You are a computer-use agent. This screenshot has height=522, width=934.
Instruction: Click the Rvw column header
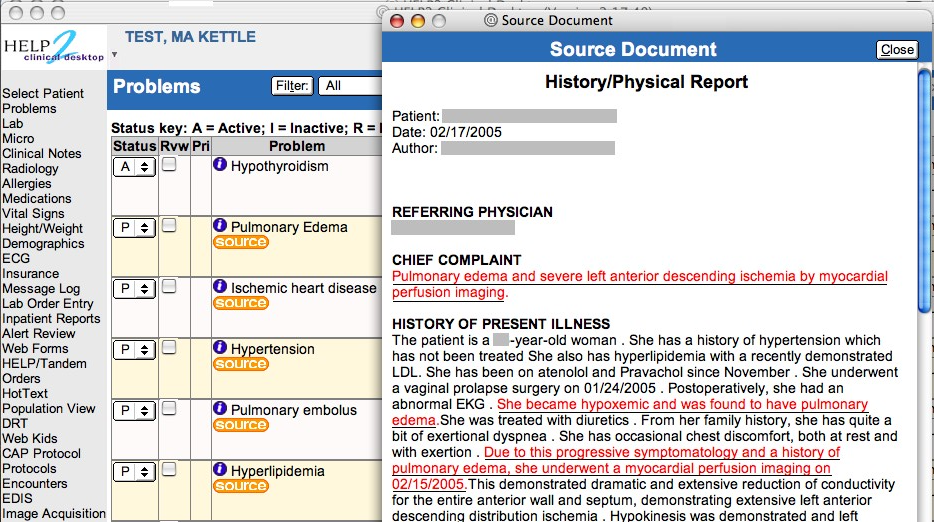coord(174,146)
